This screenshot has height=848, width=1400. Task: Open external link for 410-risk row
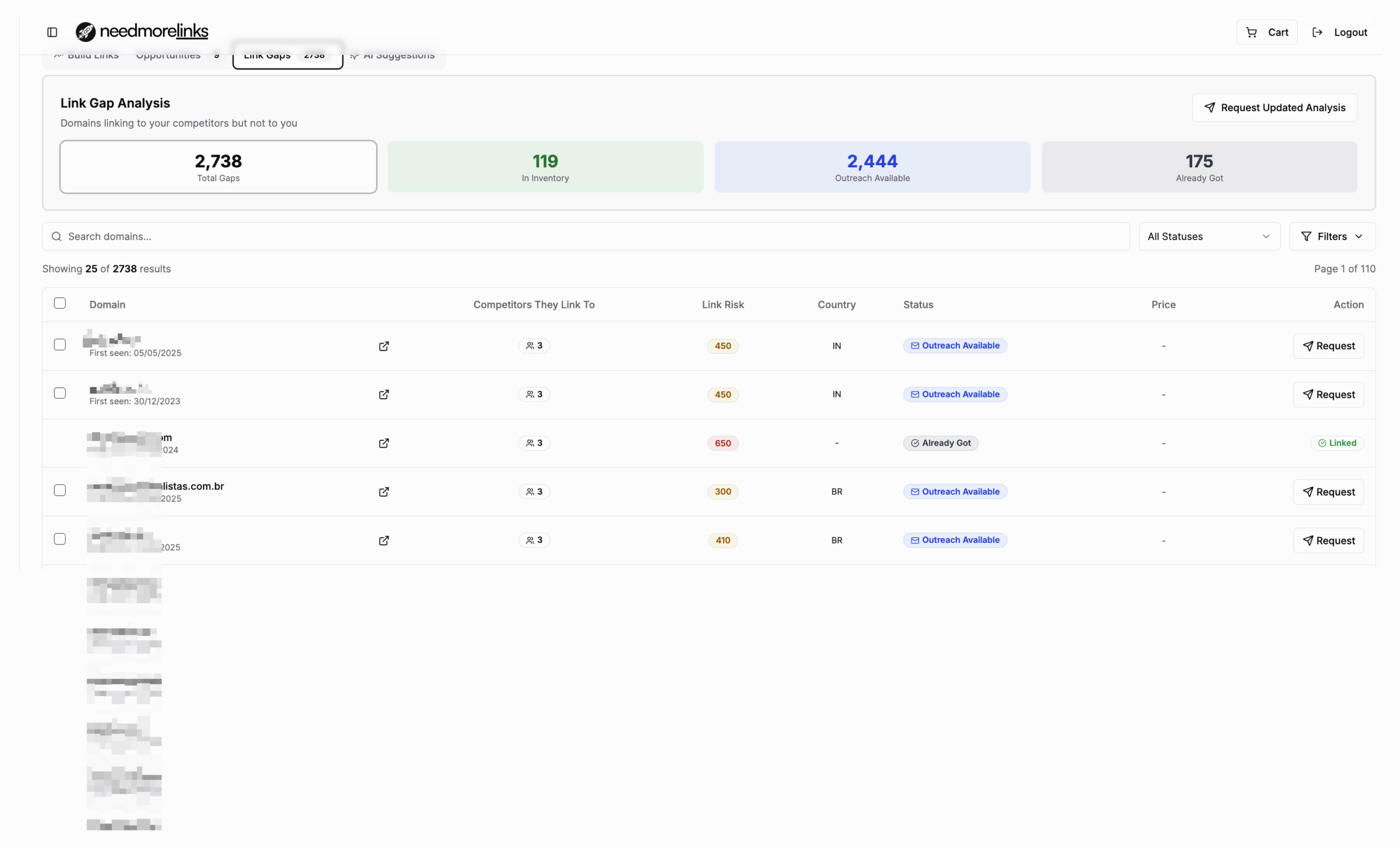(383, 540)
